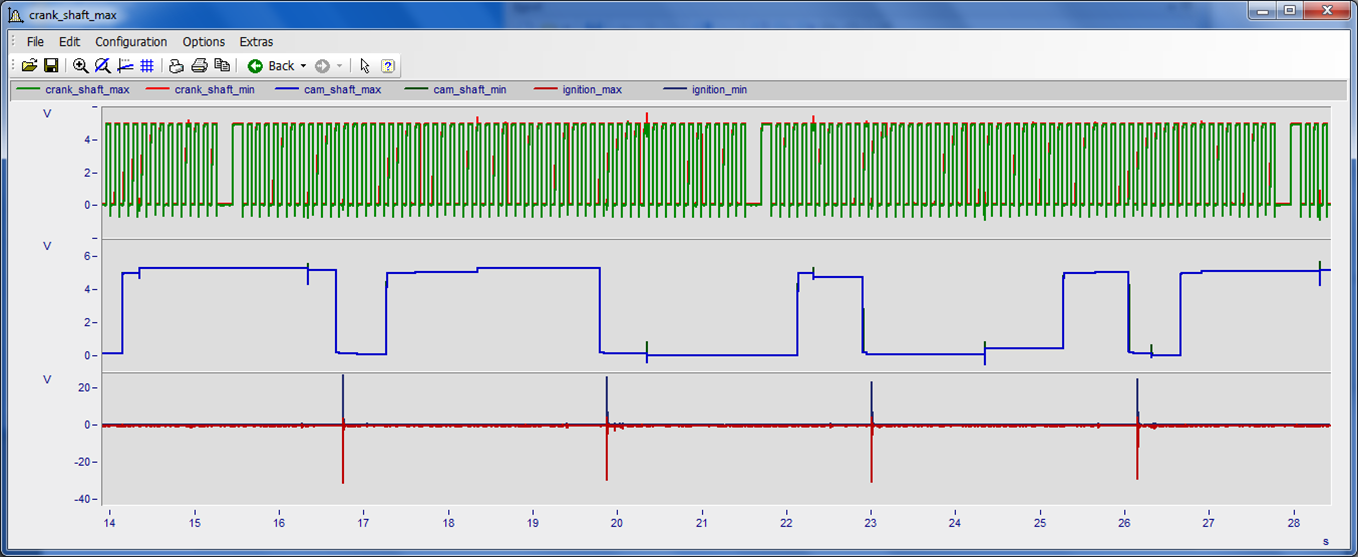Click the print preview icon
1358x557 pixels.
coord(176,66)
